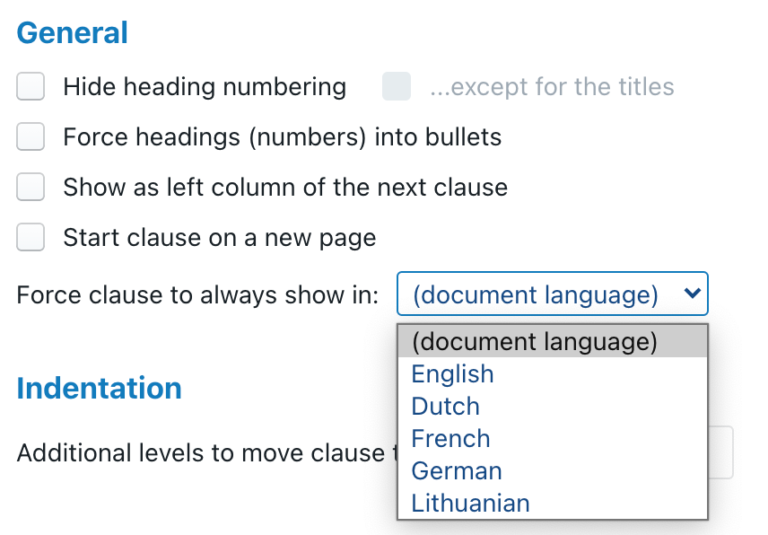Pick Dutch in the language dropdown list
768x535 pixels.
click(446, 406)
